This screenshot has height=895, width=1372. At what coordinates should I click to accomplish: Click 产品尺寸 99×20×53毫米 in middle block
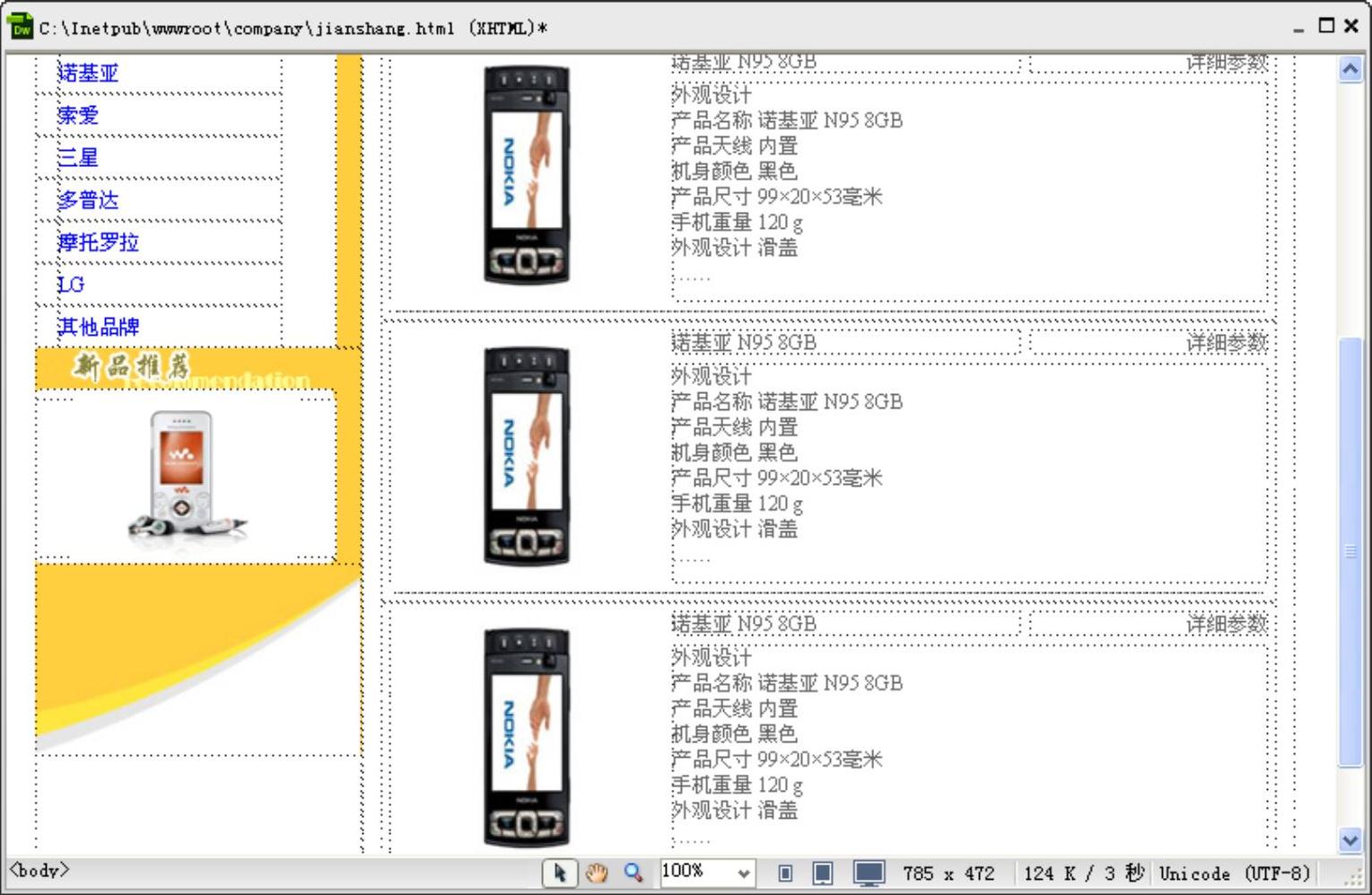click(x=777, y=478)
